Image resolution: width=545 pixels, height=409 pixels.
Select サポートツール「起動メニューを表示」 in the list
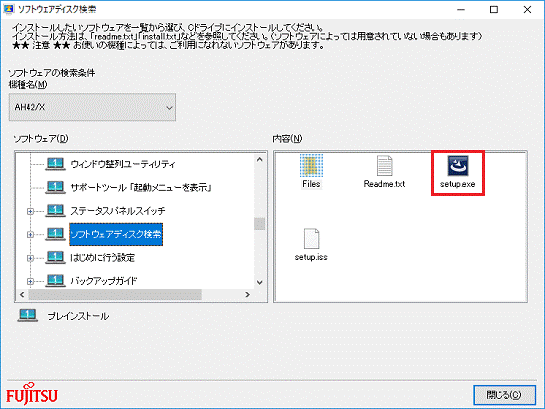coord(141,187)
